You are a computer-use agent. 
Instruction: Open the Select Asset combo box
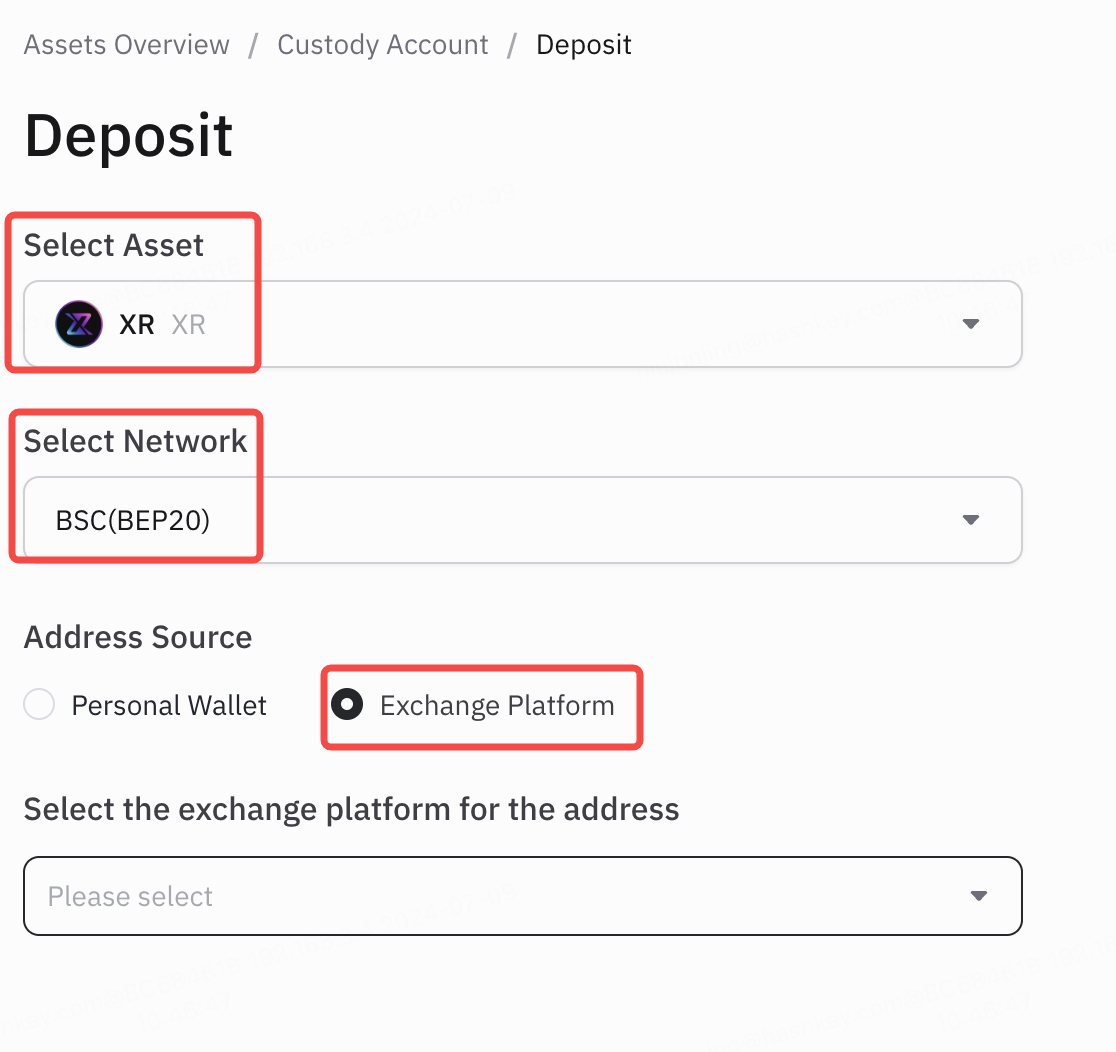click(x=523, y=324)
